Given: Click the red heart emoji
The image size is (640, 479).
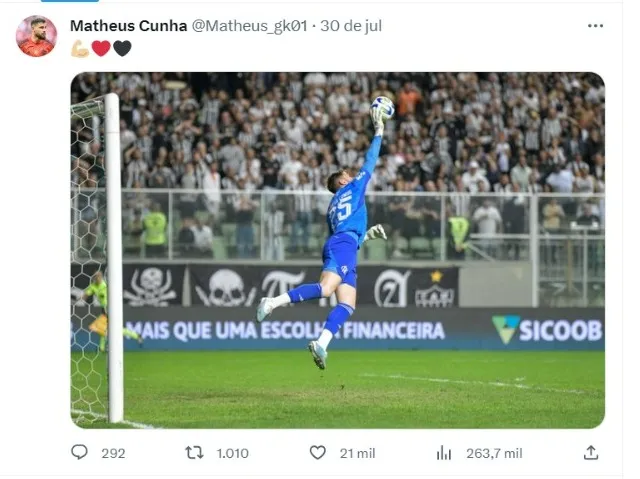Looking at the screenshot, I should [x=101, y=49].
